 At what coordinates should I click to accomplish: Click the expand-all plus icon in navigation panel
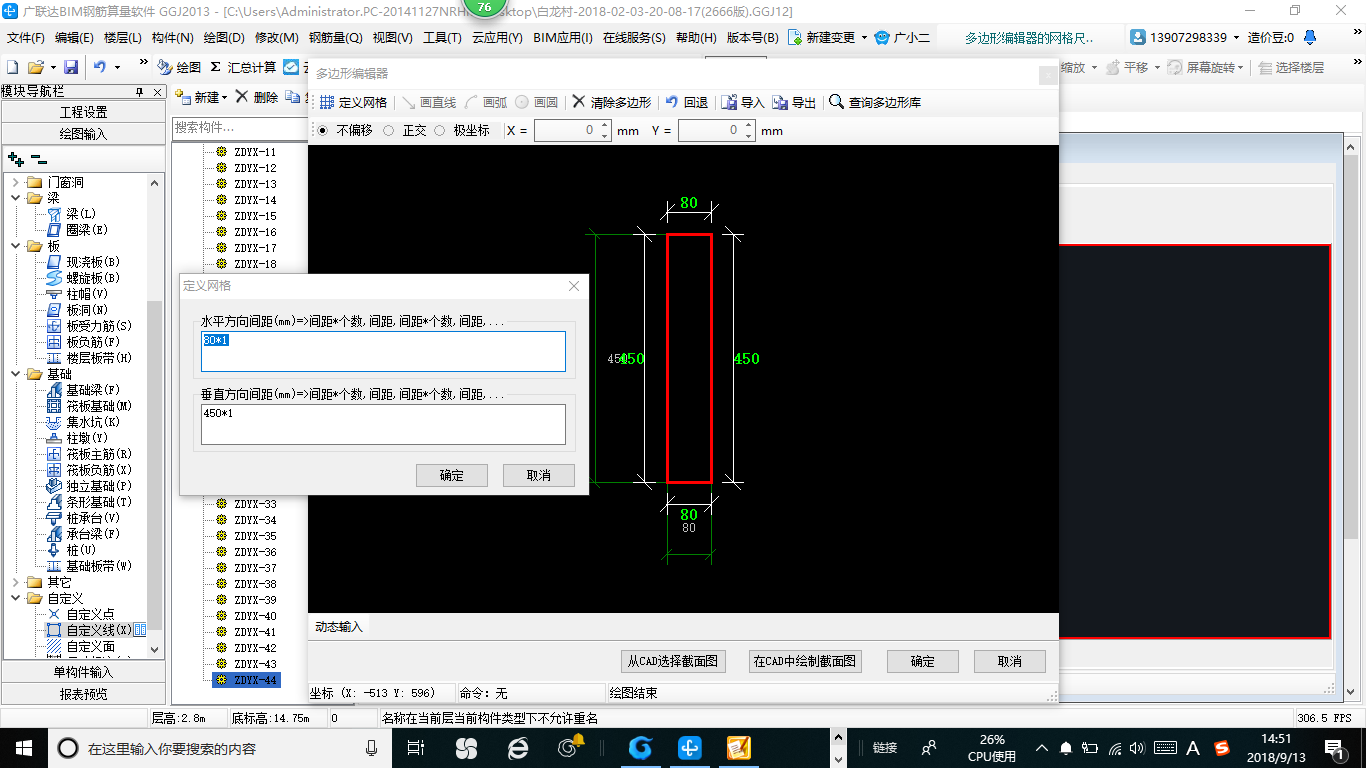[16, 158]
